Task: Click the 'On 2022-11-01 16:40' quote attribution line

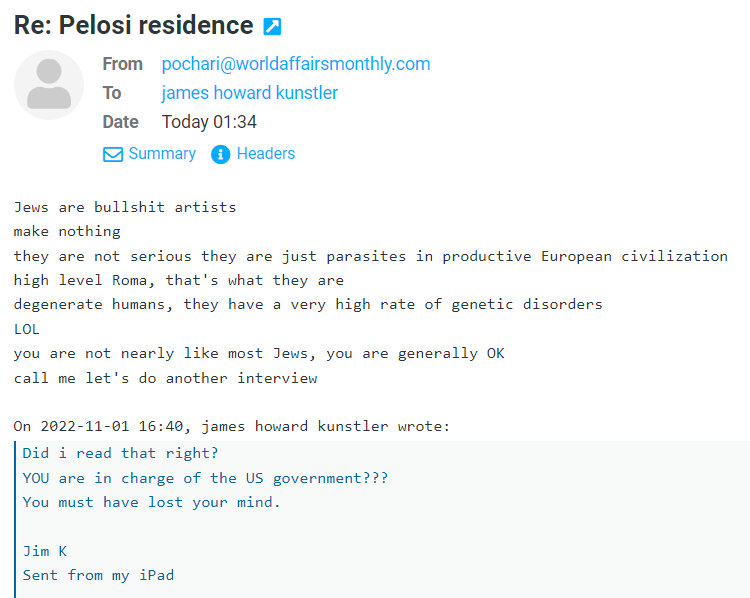Action: (232, 426)
